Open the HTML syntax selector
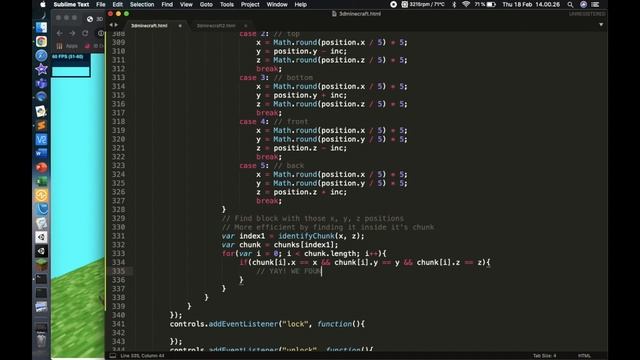Viewport: 640px width, 360px height. pyautogui.click(x=584, y=356)
